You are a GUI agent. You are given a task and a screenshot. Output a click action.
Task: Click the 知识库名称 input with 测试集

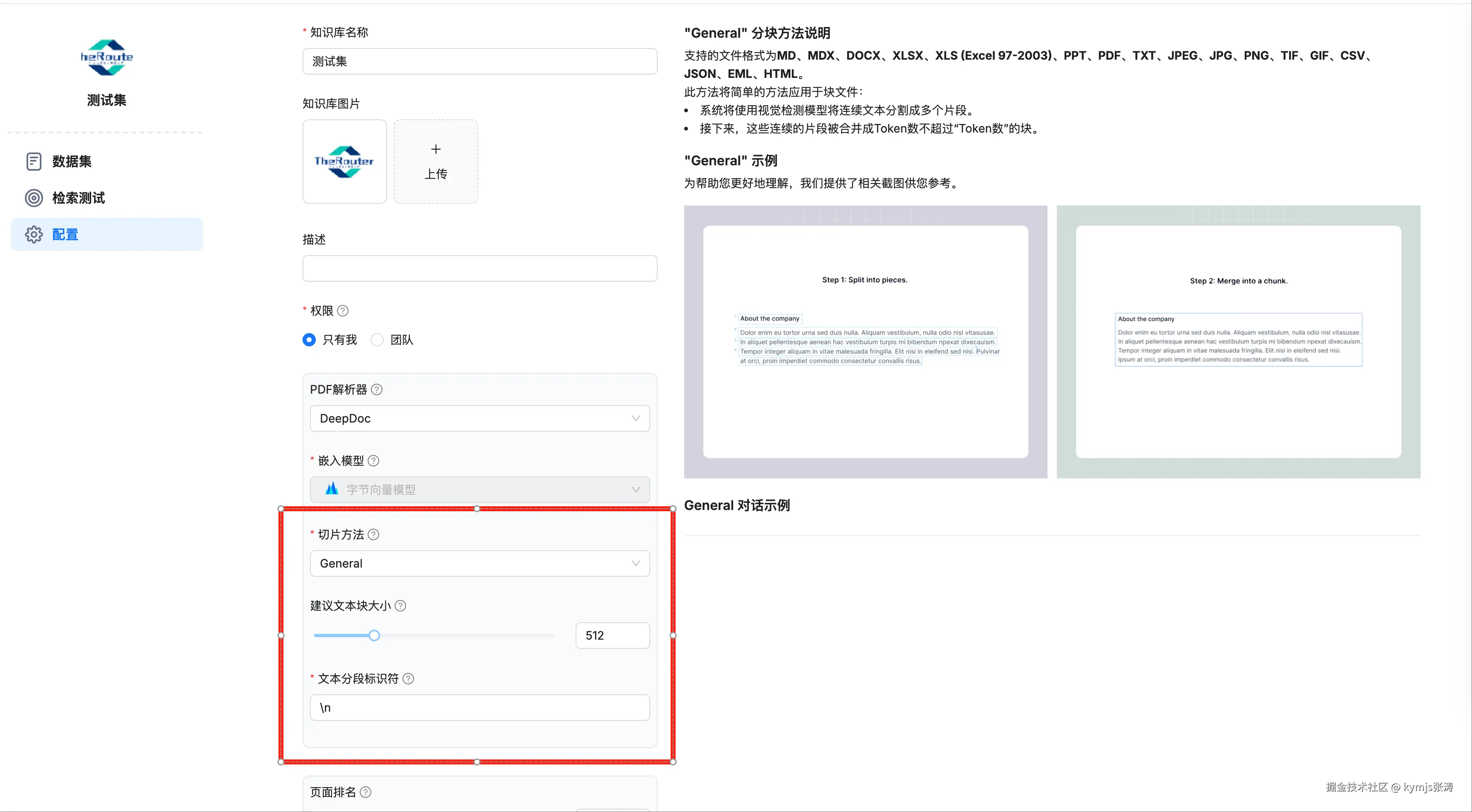pyautogui.click(x=479, y=61)
